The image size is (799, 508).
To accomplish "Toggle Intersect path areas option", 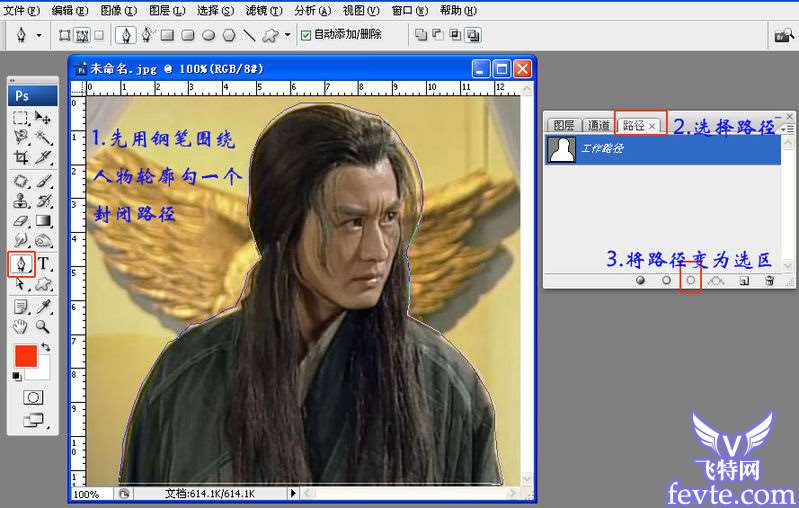I will tap(455, 35).
